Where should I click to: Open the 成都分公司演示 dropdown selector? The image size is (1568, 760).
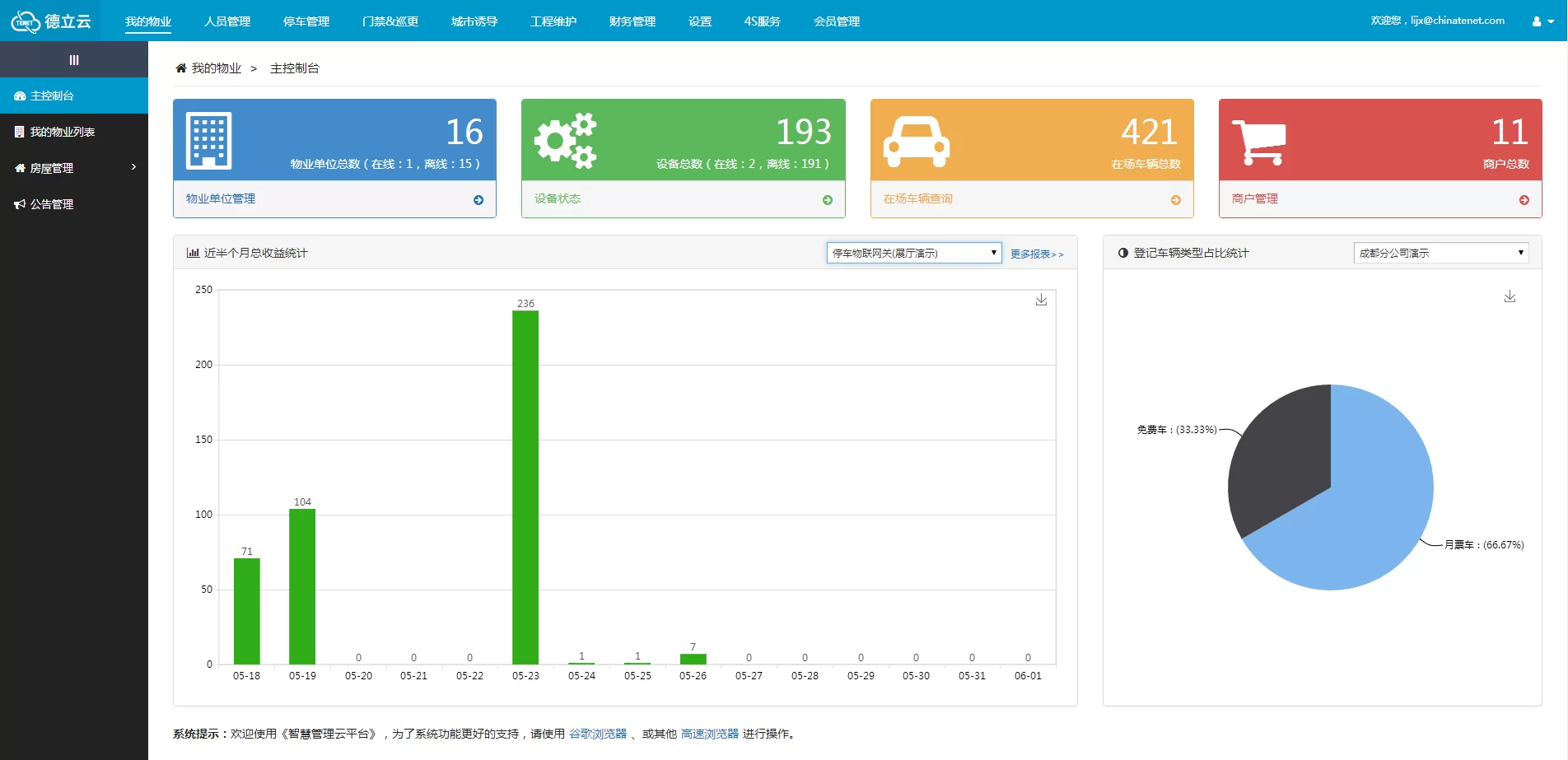[1440, 253]
